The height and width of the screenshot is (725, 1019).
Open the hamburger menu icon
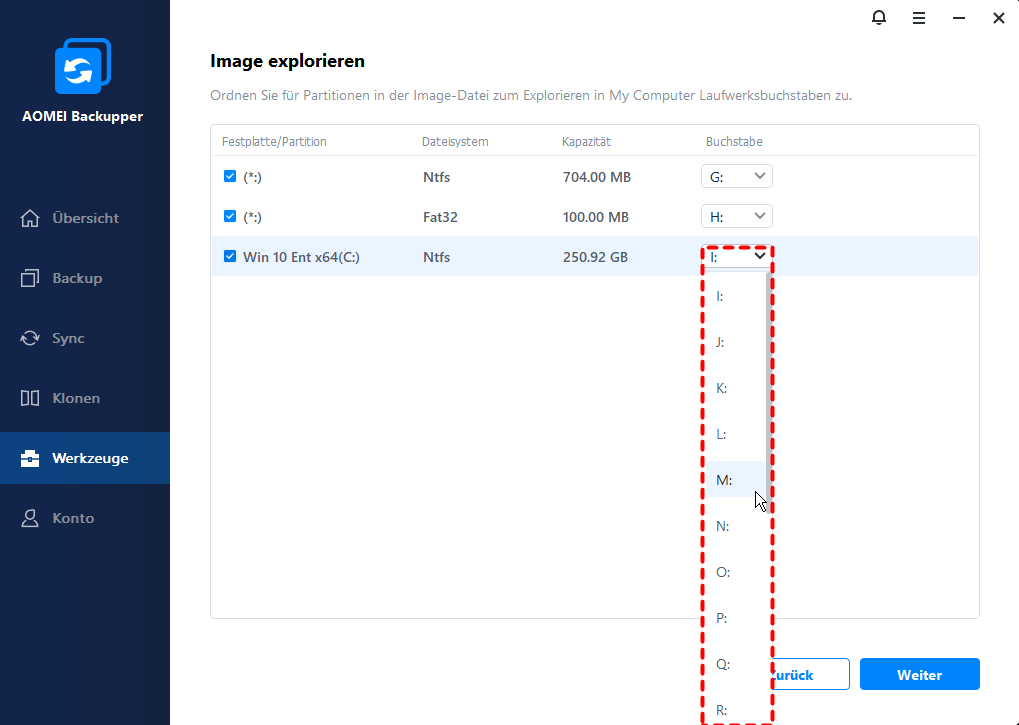[919, 18]
